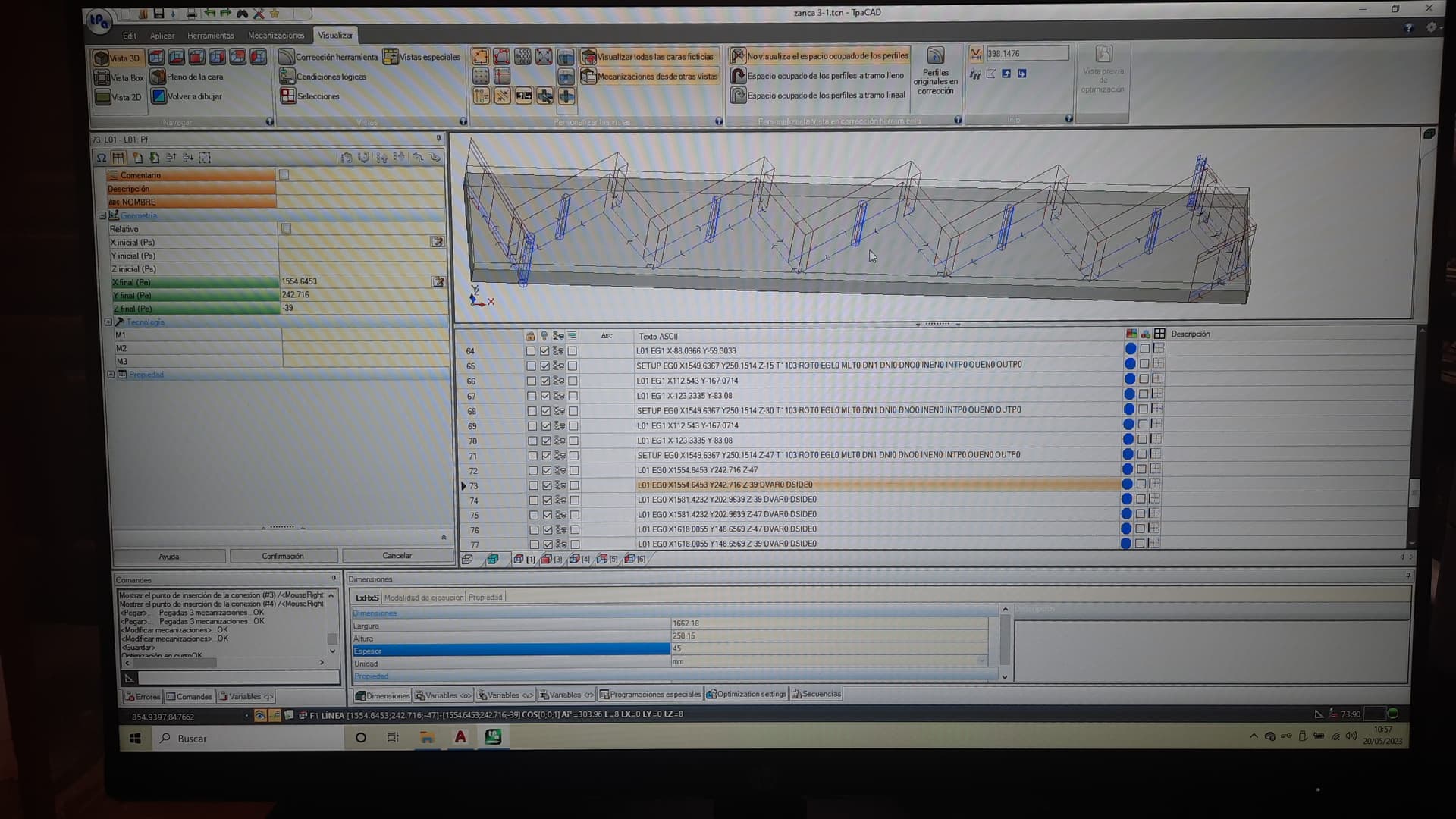1456x819 pixels.
Task: Open Perfiles originales en corrección
Action: coord(935,57)
